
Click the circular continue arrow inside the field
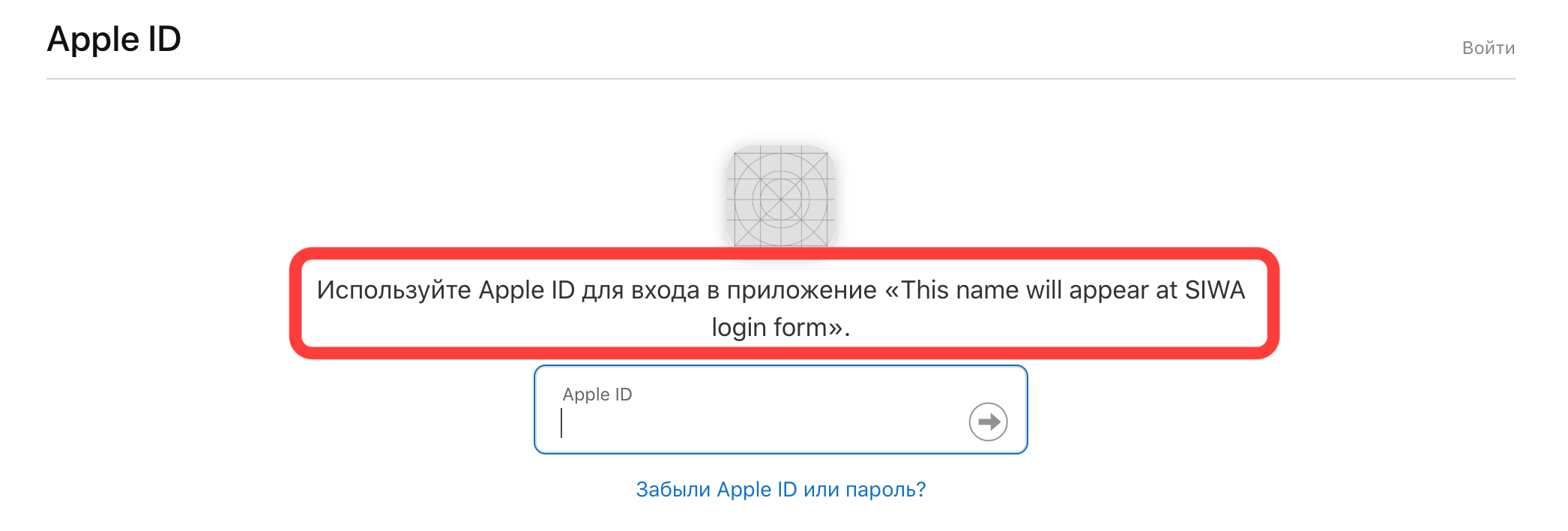point(987,421)
